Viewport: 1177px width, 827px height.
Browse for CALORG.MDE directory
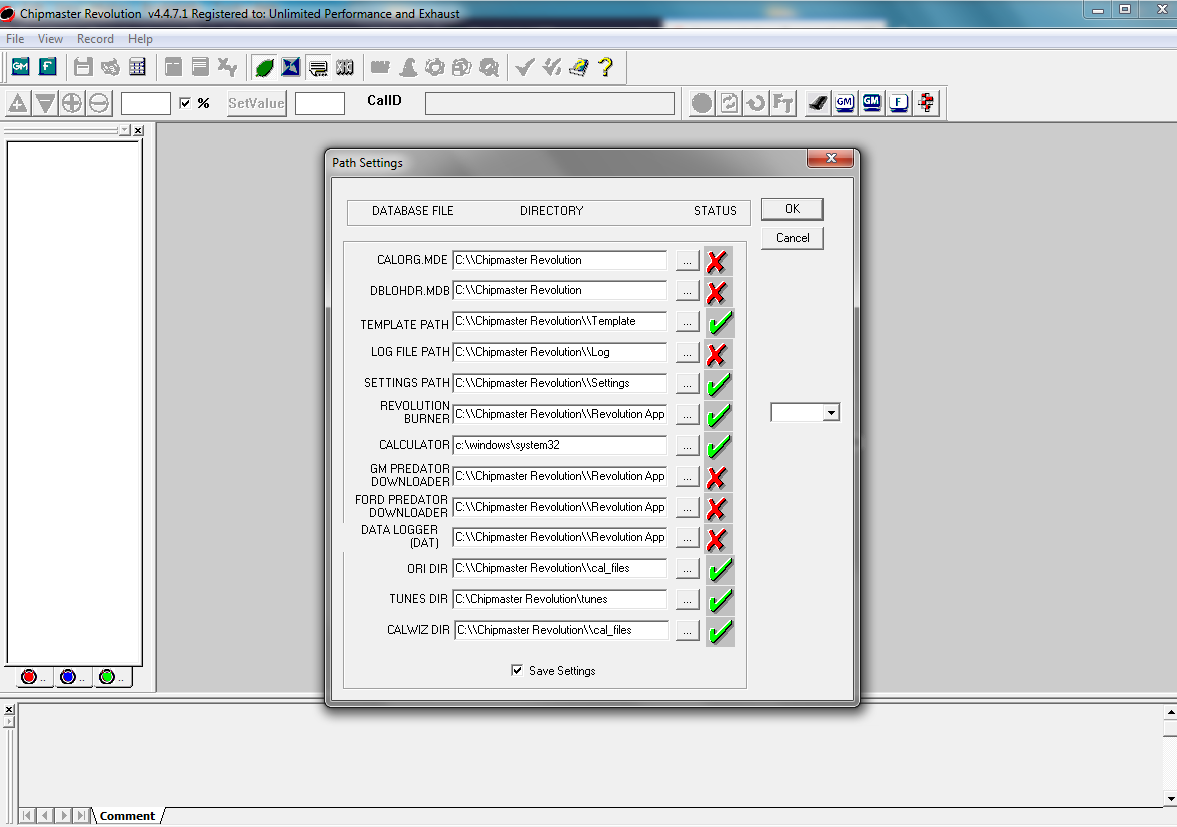pos(688,261)
